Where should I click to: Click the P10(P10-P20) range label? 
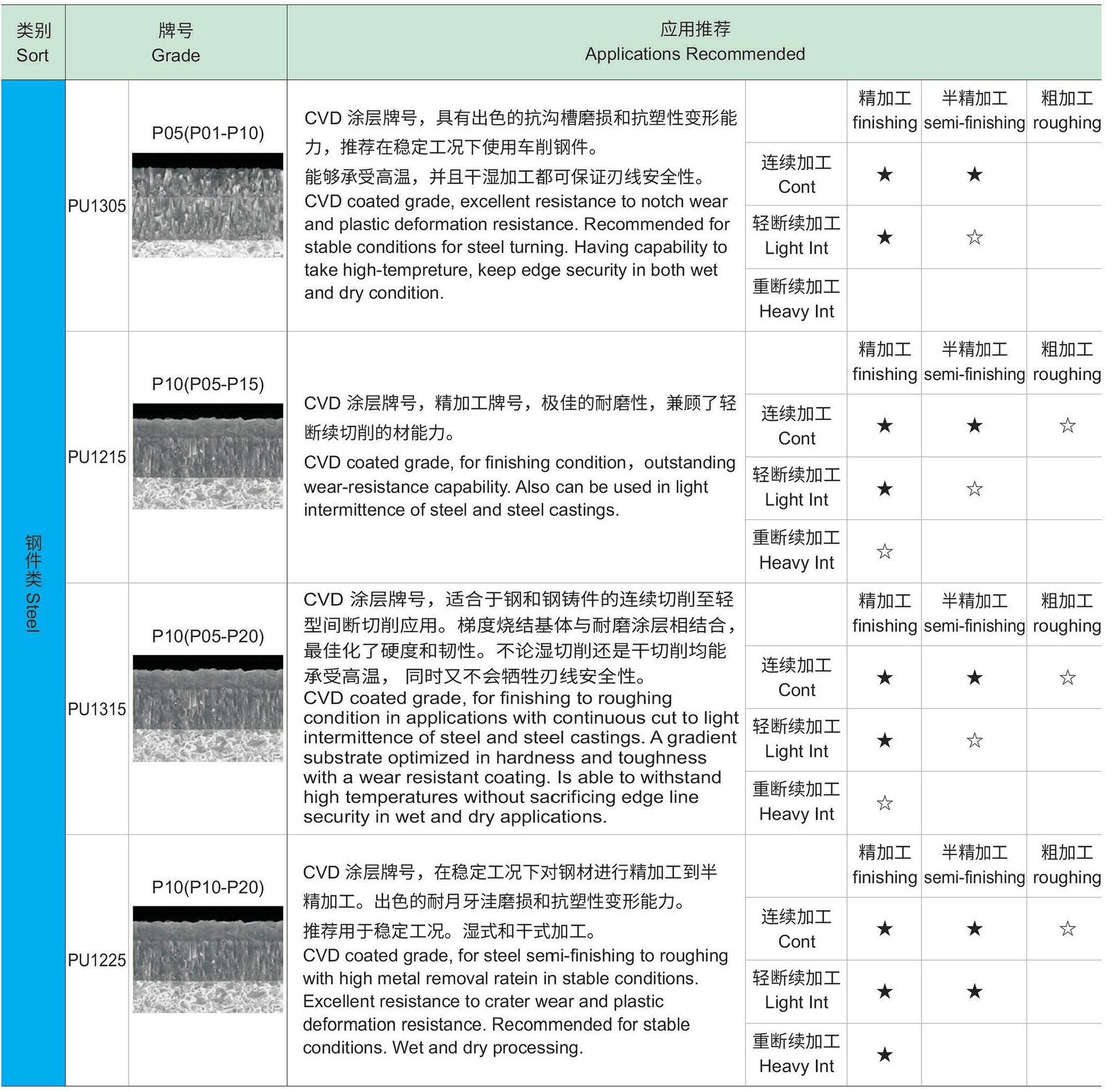click(x=208, y=887)
